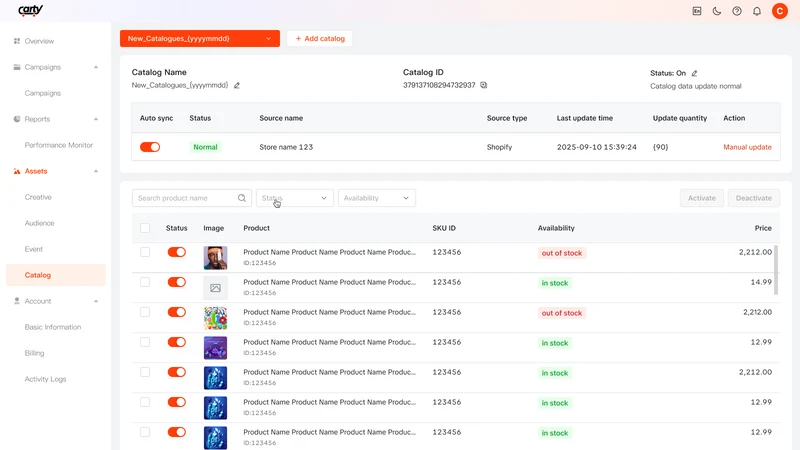
Task: Click the Deactivate button
Action: click(754, 198)
